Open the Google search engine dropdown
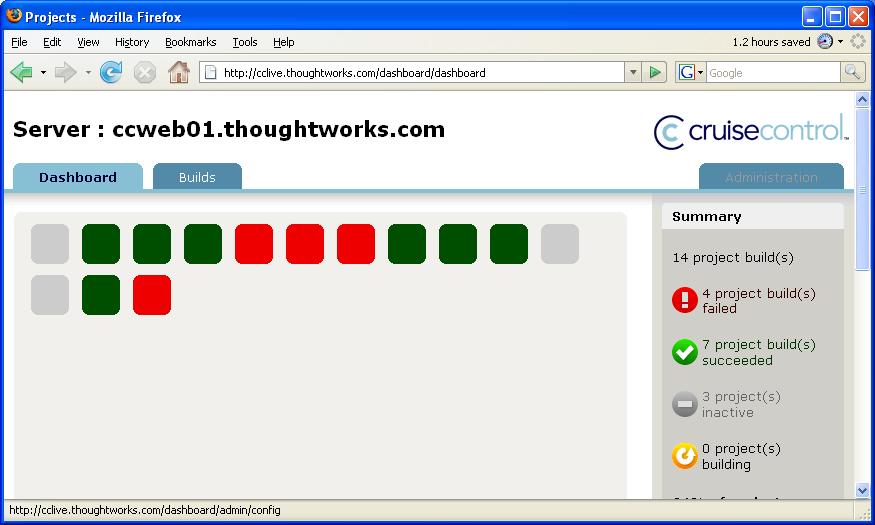Image resolution: width=875 pixels, height=525 pixels. coord(690,72)
